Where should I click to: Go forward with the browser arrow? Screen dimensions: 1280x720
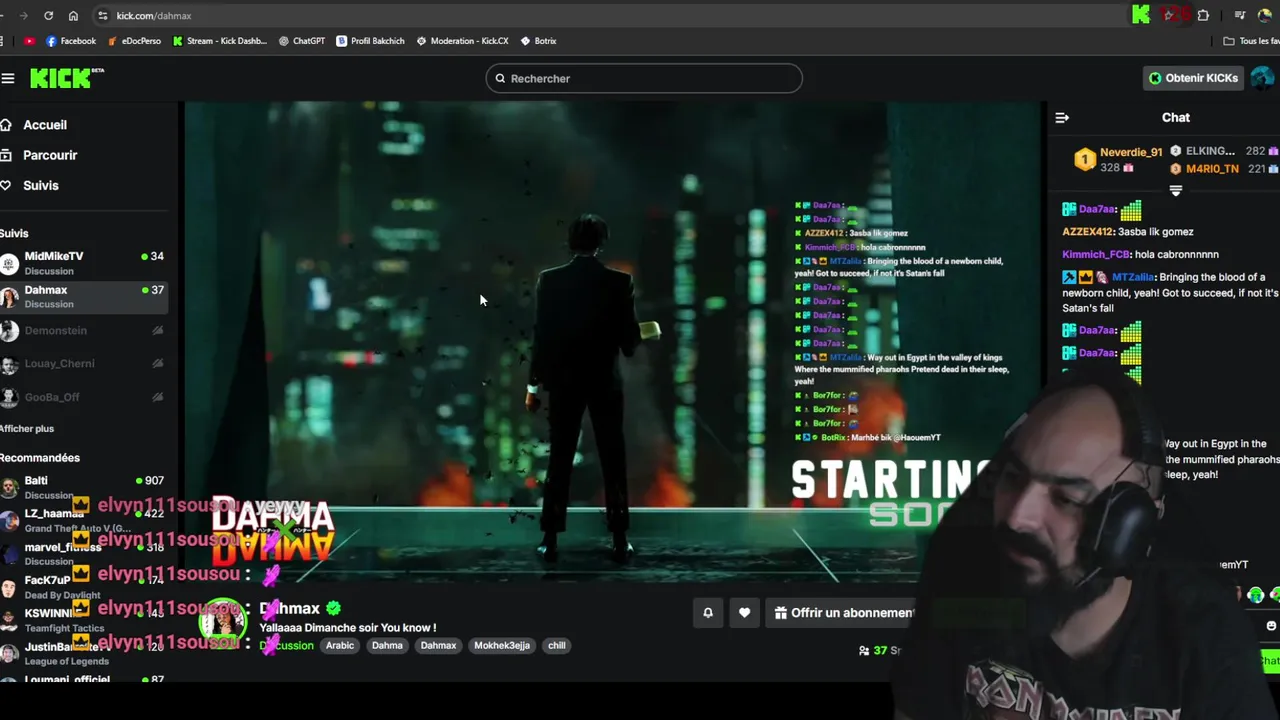23,16
